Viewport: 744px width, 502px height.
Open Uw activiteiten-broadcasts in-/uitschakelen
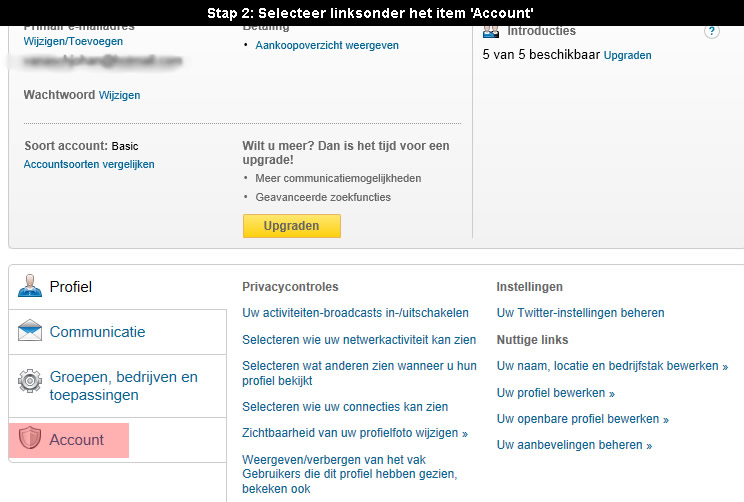click(x=355, y=313)
